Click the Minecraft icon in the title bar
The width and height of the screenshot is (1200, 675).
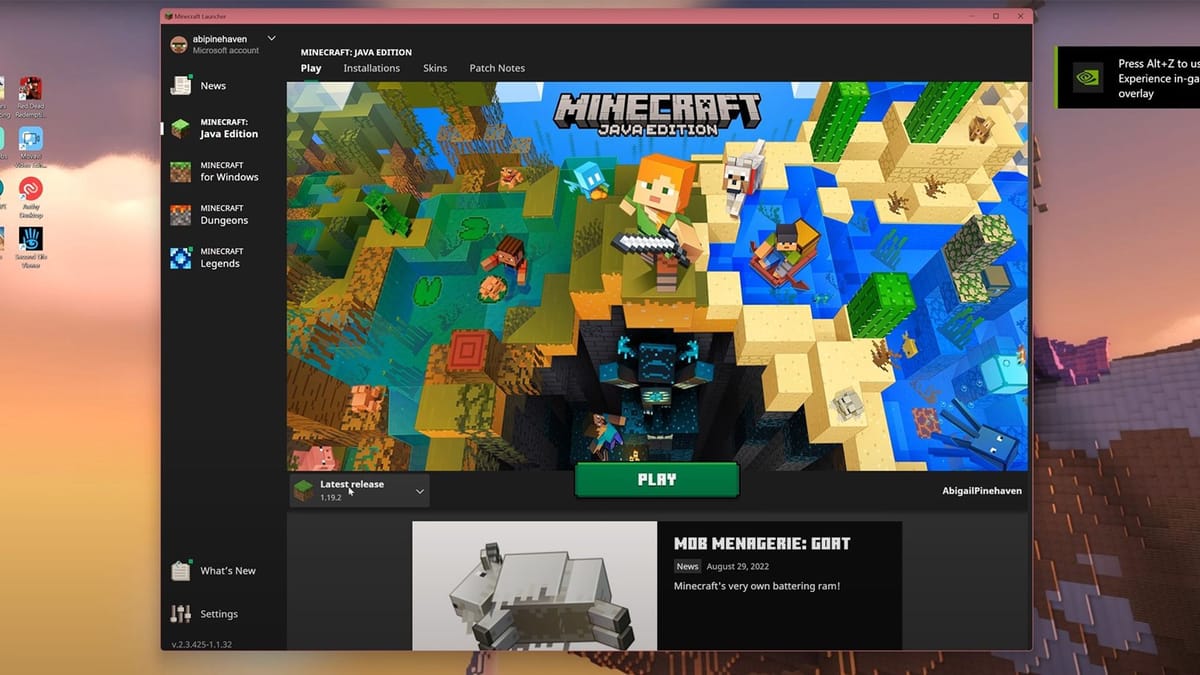[168, 16]
